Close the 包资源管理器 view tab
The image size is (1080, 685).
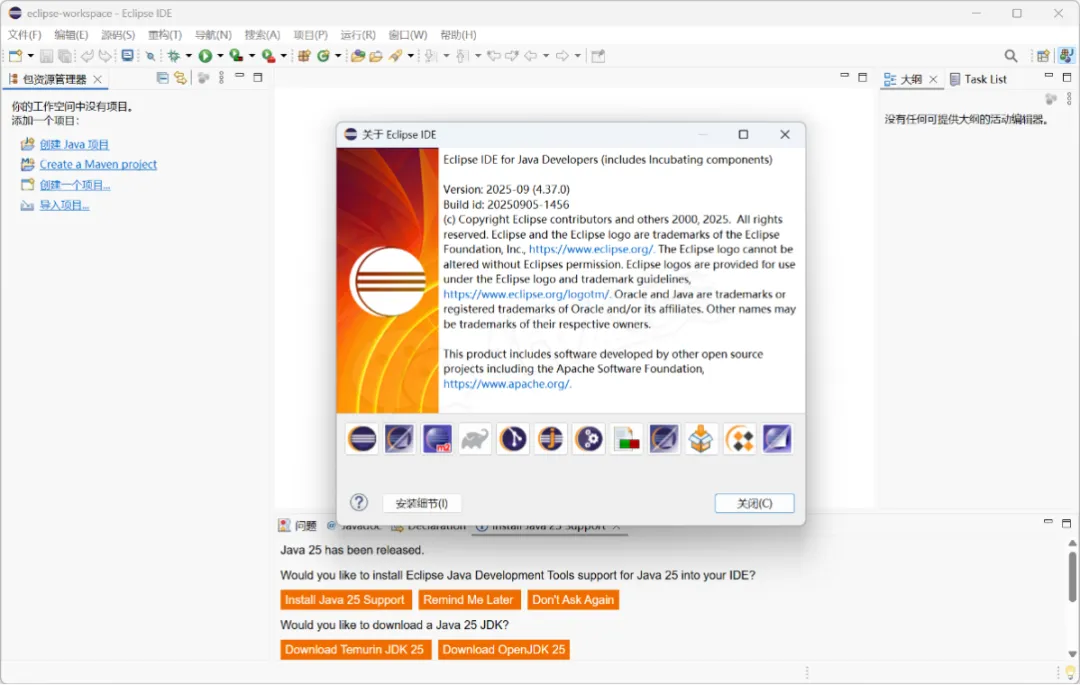click(x=98, y=79)
